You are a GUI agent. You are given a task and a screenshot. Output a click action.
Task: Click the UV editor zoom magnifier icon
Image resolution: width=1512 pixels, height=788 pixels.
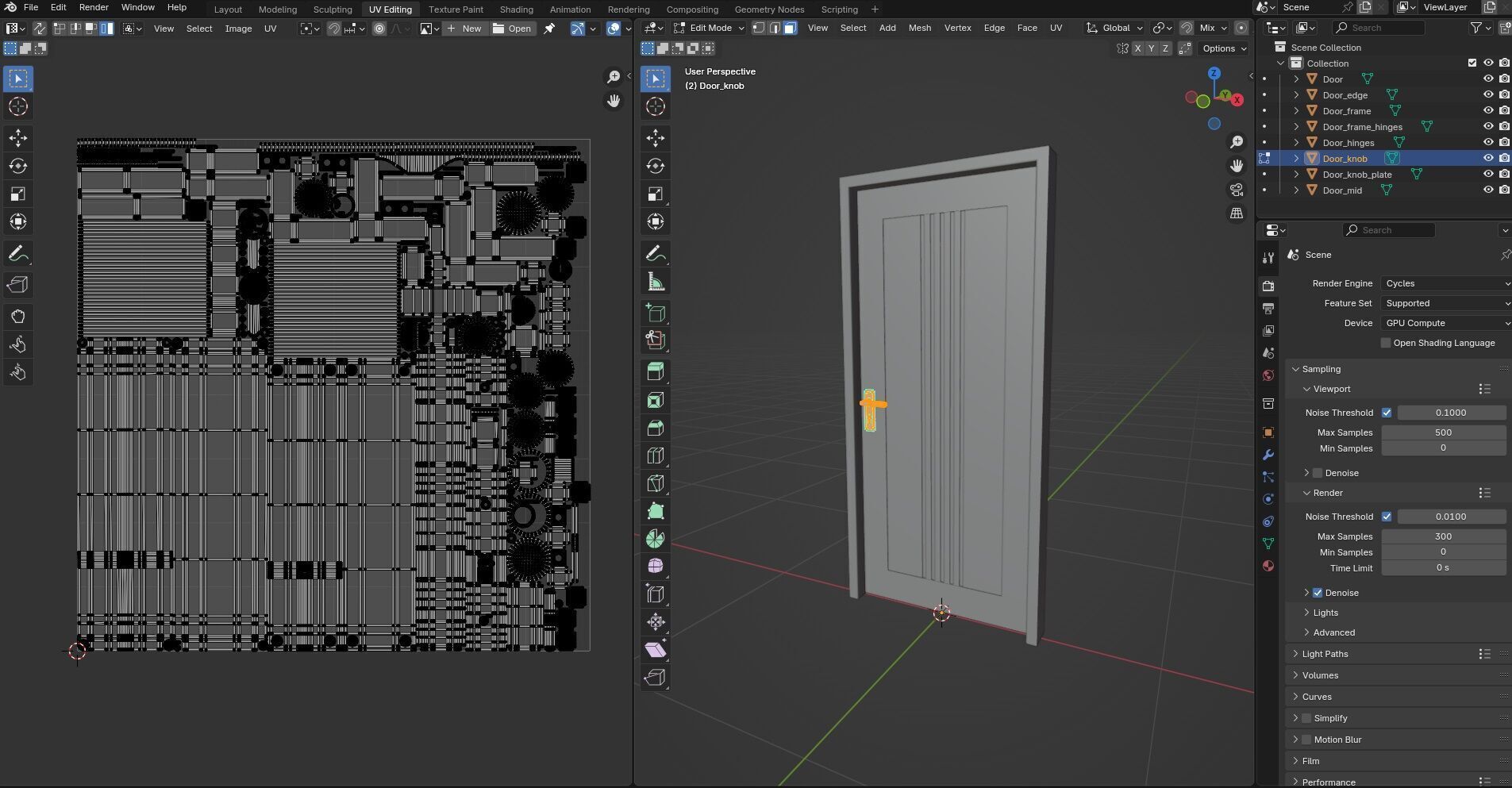click(x=614, y=77)
